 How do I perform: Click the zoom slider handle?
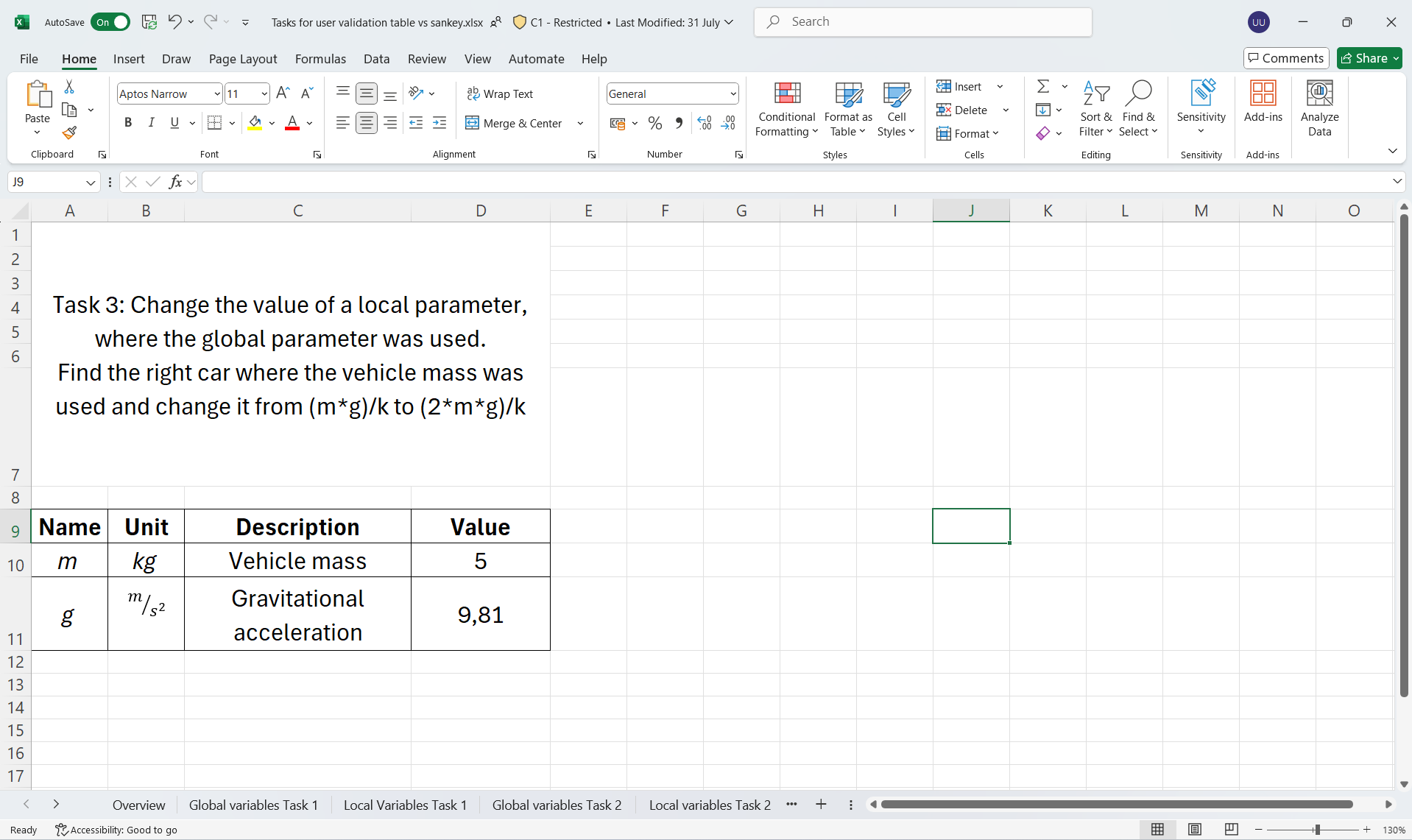(1316, 830)
